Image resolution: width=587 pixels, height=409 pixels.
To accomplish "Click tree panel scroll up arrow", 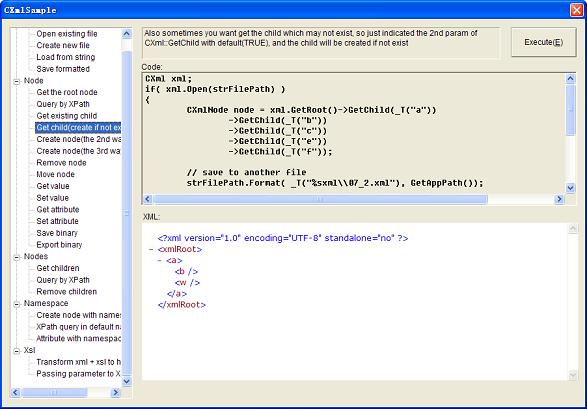I will tap(127, 34).
